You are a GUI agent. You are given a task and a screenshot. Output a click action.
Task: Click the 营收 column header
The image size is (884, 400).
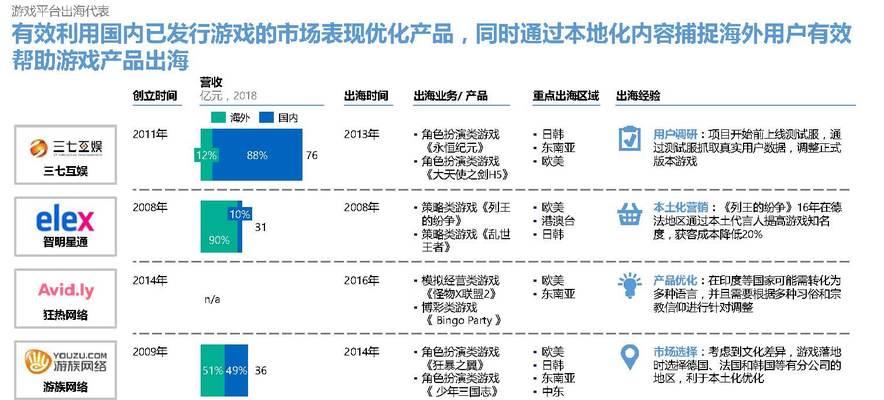211,82
